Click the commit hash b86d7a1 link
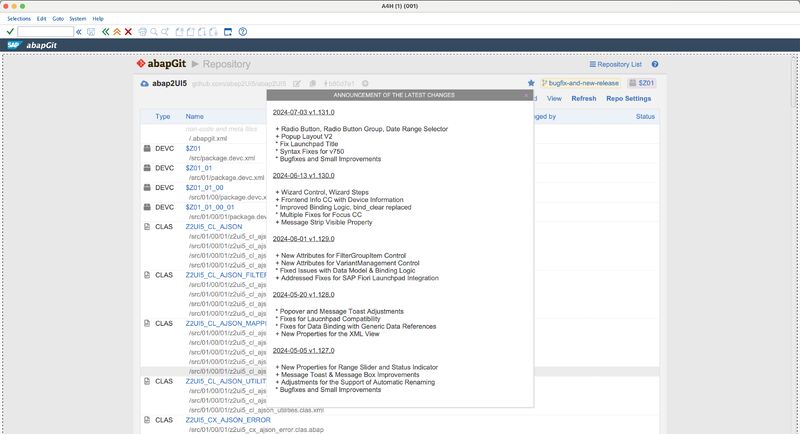800x434 pixels. click(x=339, y=83)
